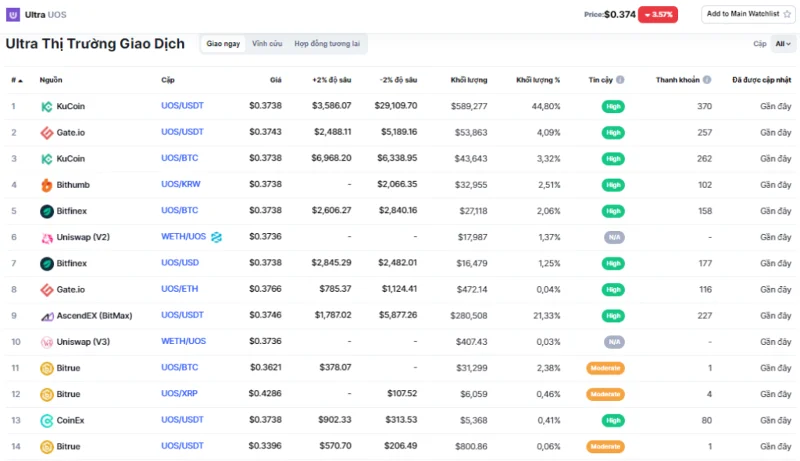The height and width of the screenshot is (461, 800).
Task: Click the info icon beside Tin cậy
Action: pyautogui.click(x=620, y=80)
